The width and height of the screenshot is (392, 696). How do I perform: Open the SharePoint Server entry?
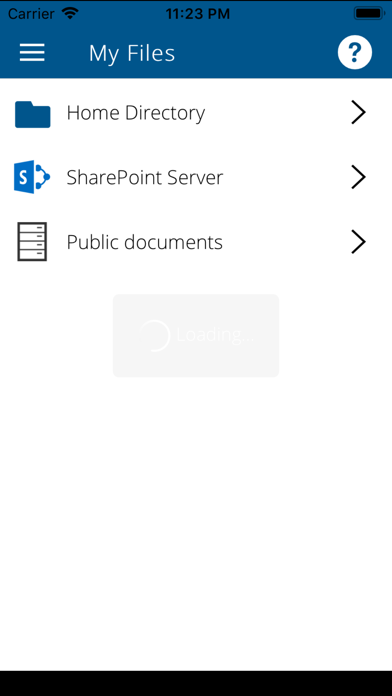point(196,178)
